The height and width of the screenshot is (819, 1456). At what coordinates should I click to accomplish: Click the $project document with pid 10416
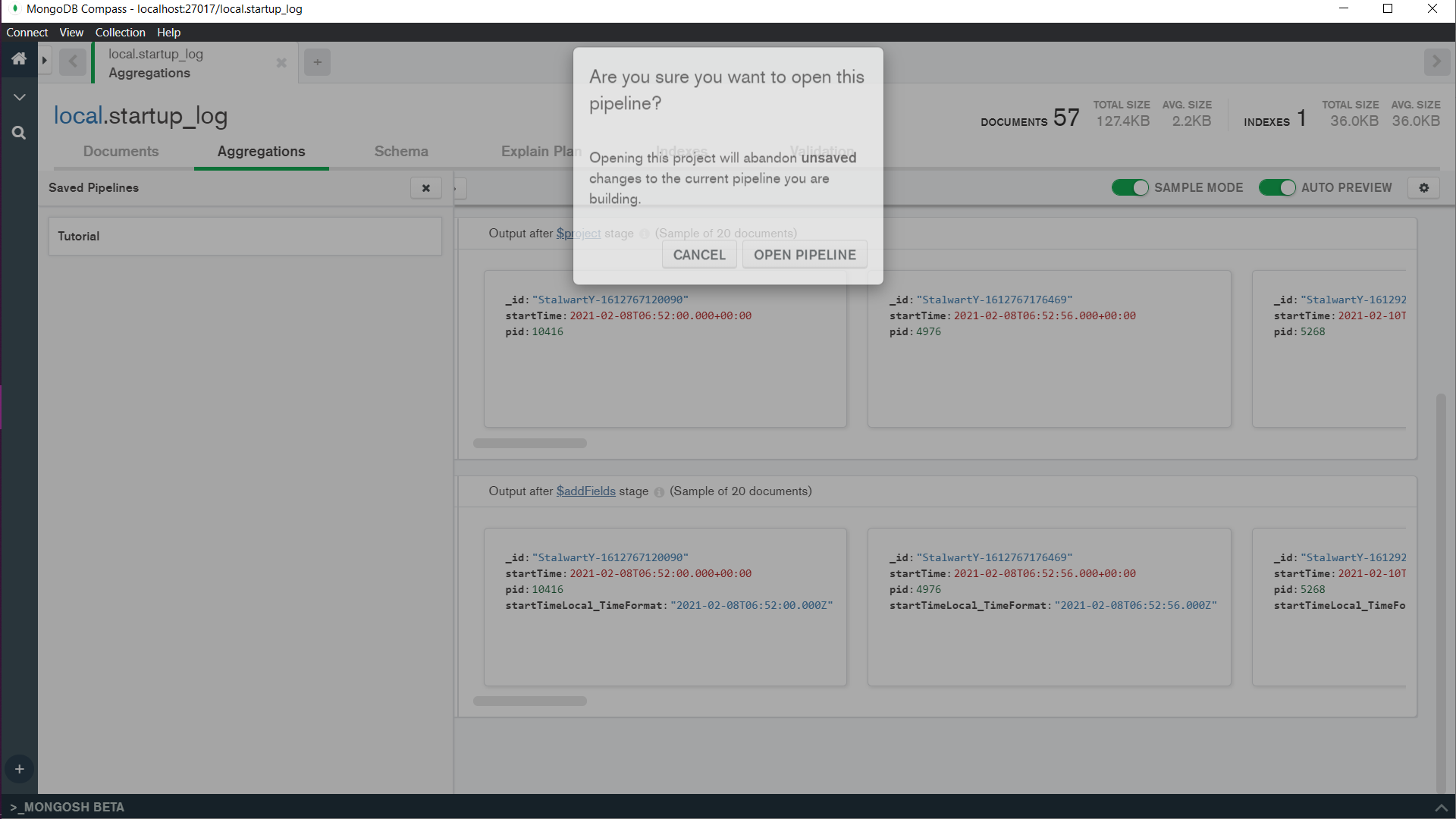click(665, 349)
